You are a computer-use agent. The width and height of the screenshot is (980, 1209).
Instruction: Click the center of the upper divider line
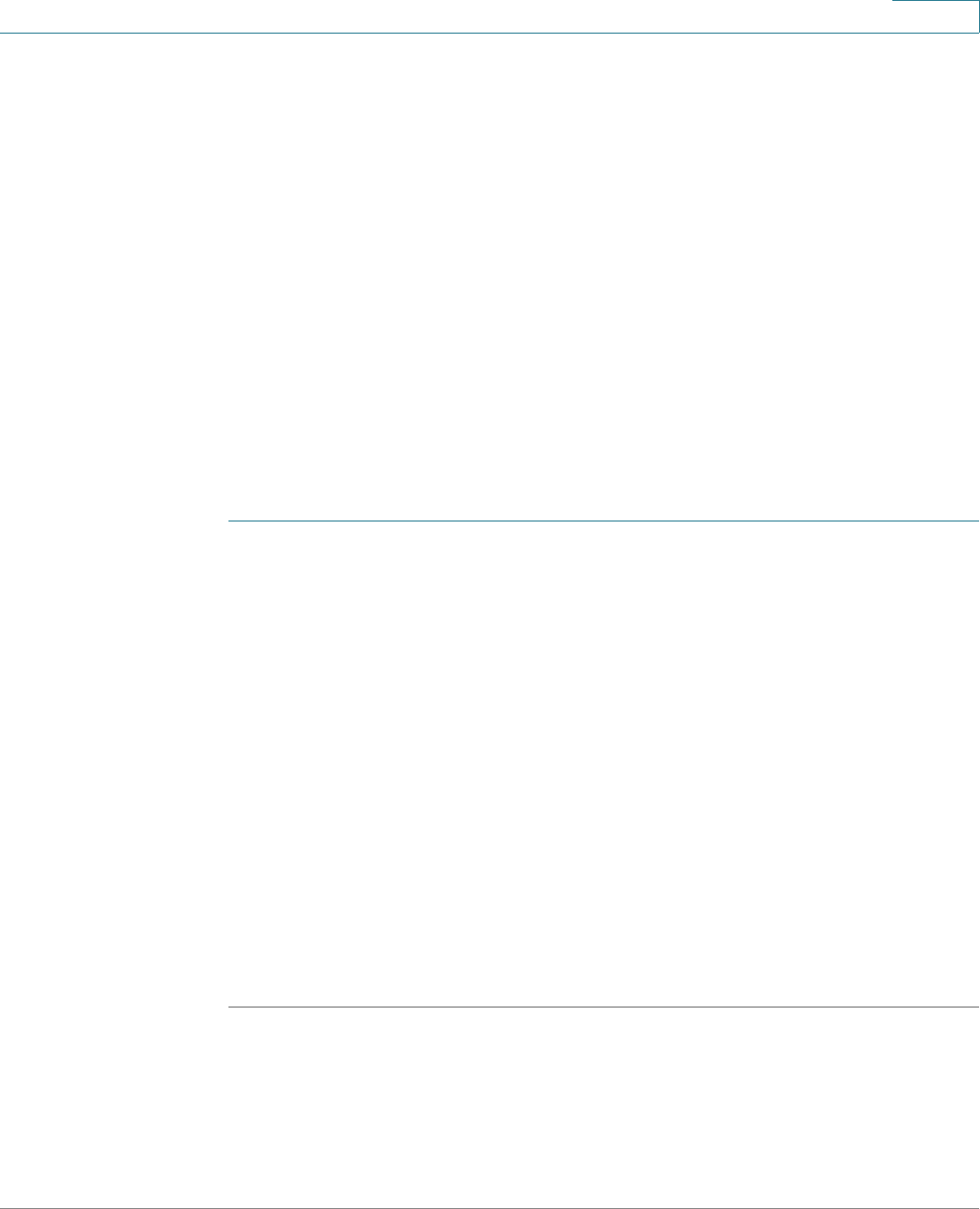(x=603, y=521)
